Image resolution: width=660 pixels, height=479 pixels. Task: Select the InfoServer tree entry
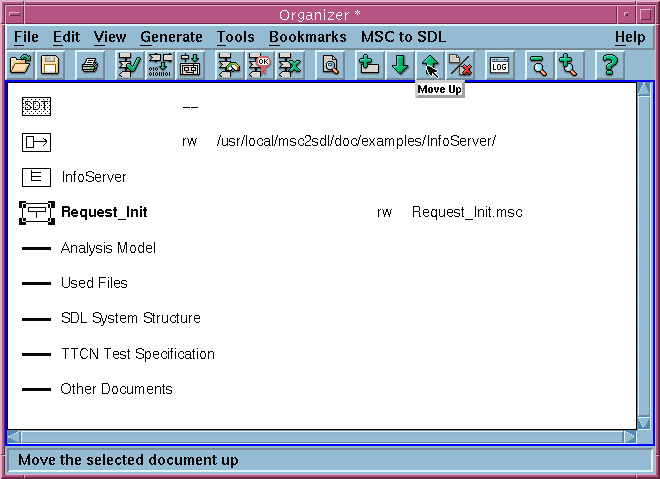point(94,177)
